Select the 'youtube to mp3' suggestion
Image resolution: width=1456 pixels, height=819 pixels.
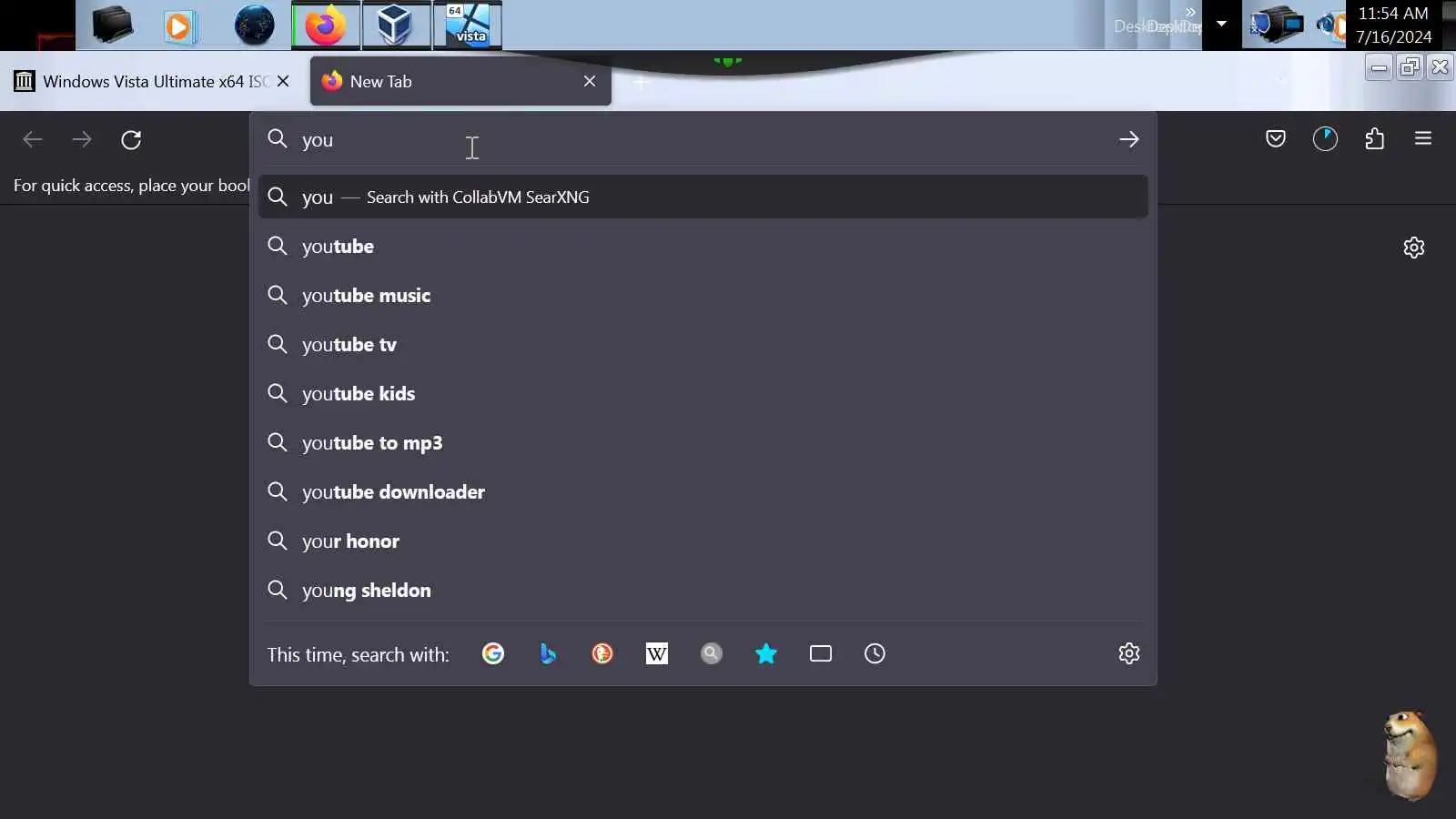[x=703, y=443]
